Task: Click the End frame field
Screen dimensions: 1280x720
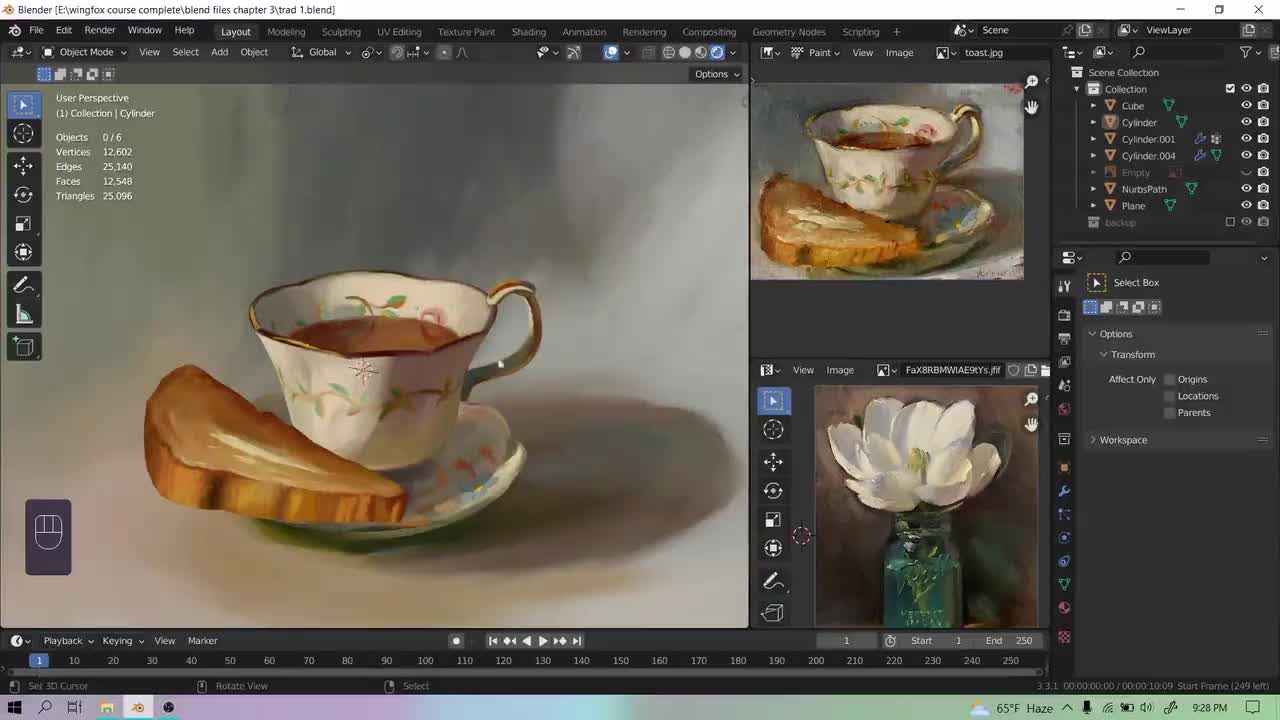Action: tap(1009, 641)
